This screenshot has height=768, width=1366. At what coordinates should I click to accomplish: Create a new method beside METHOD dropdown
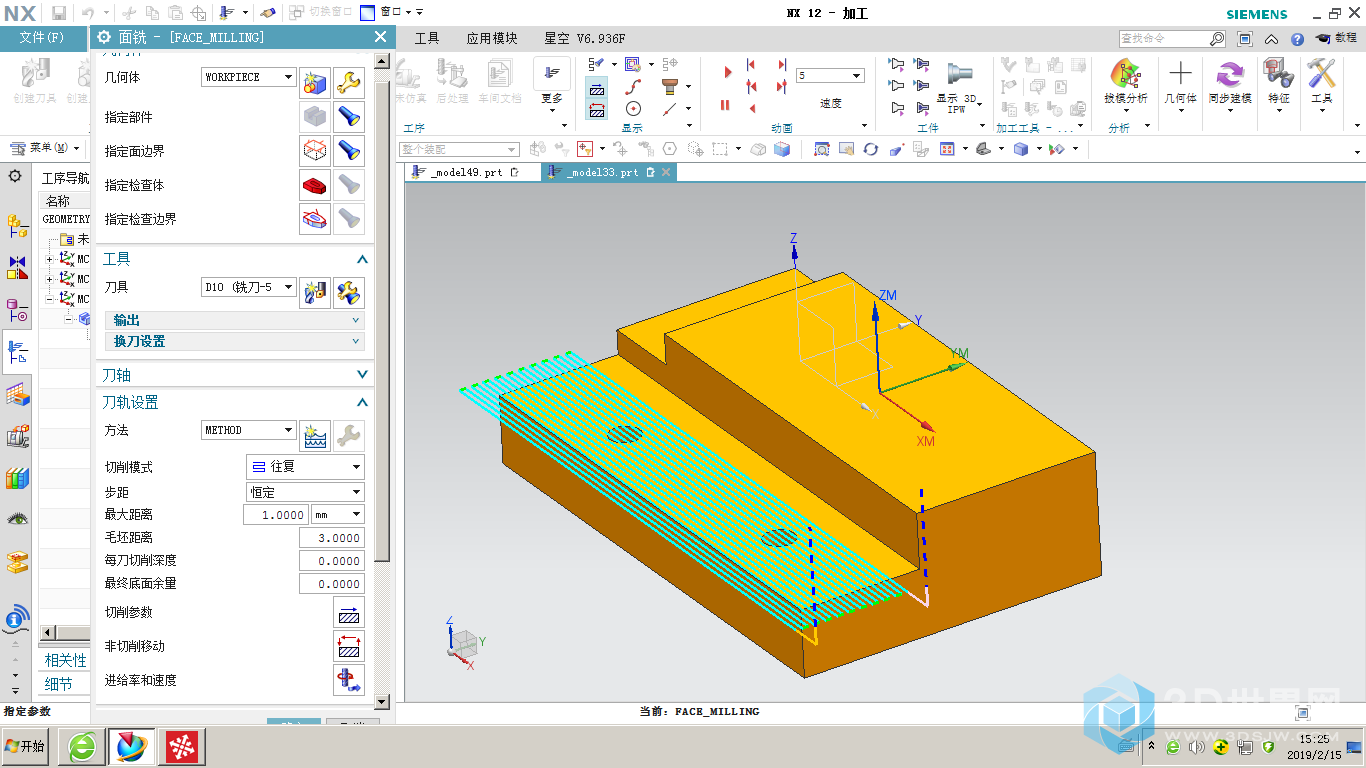(315, 435)
